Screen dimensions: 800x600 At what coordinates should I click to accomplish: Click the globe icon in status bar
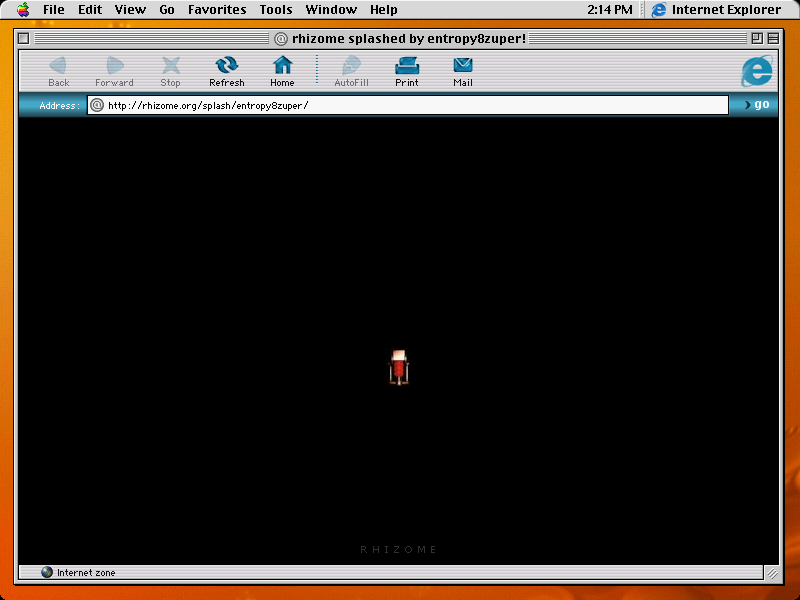coord(47,572)
